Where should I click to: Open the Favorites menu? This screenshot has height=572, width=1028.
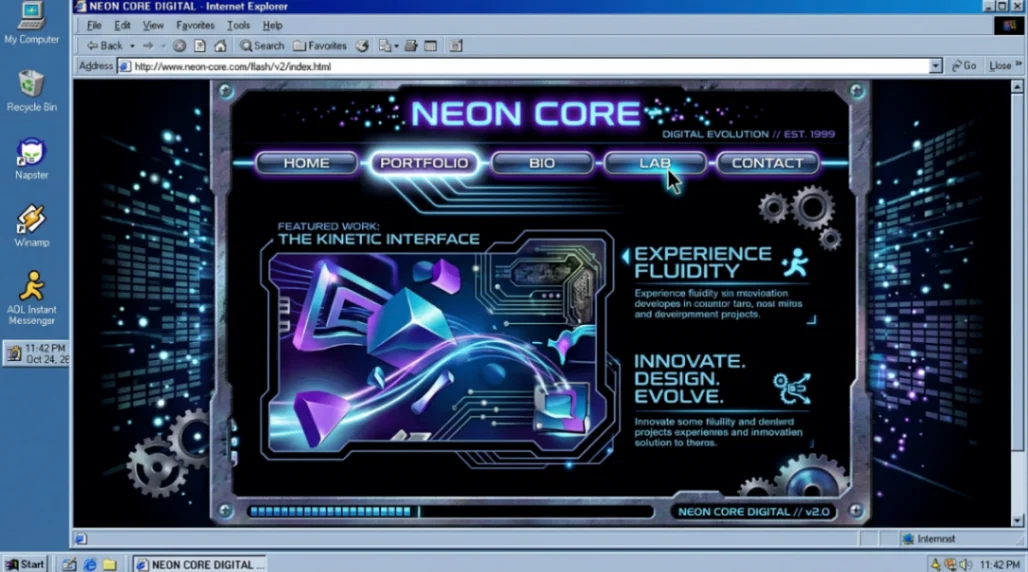(x=195, y=26)
